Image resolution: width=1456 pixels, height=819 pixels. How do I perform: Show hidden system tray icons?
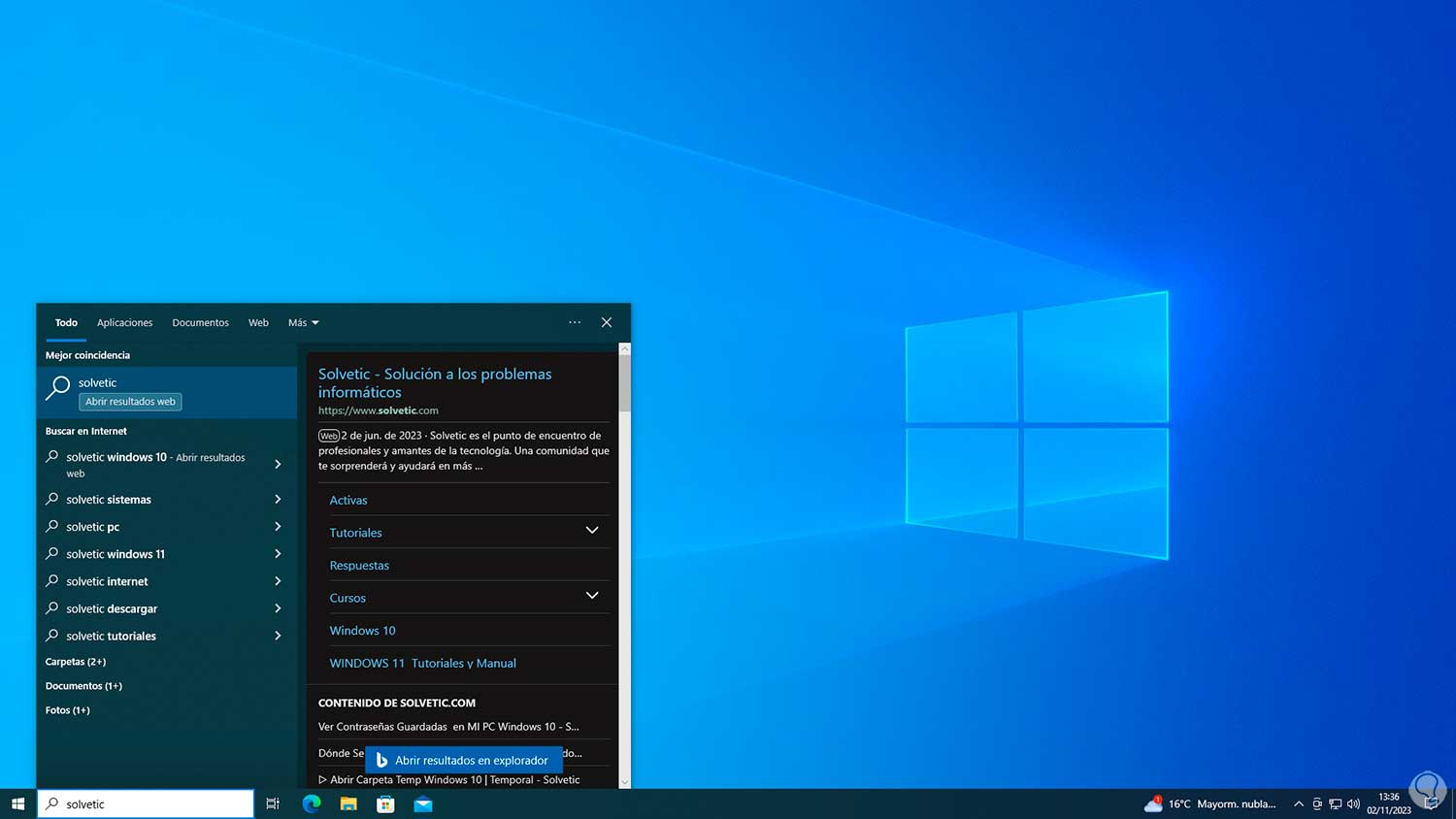pos(1299,803)
